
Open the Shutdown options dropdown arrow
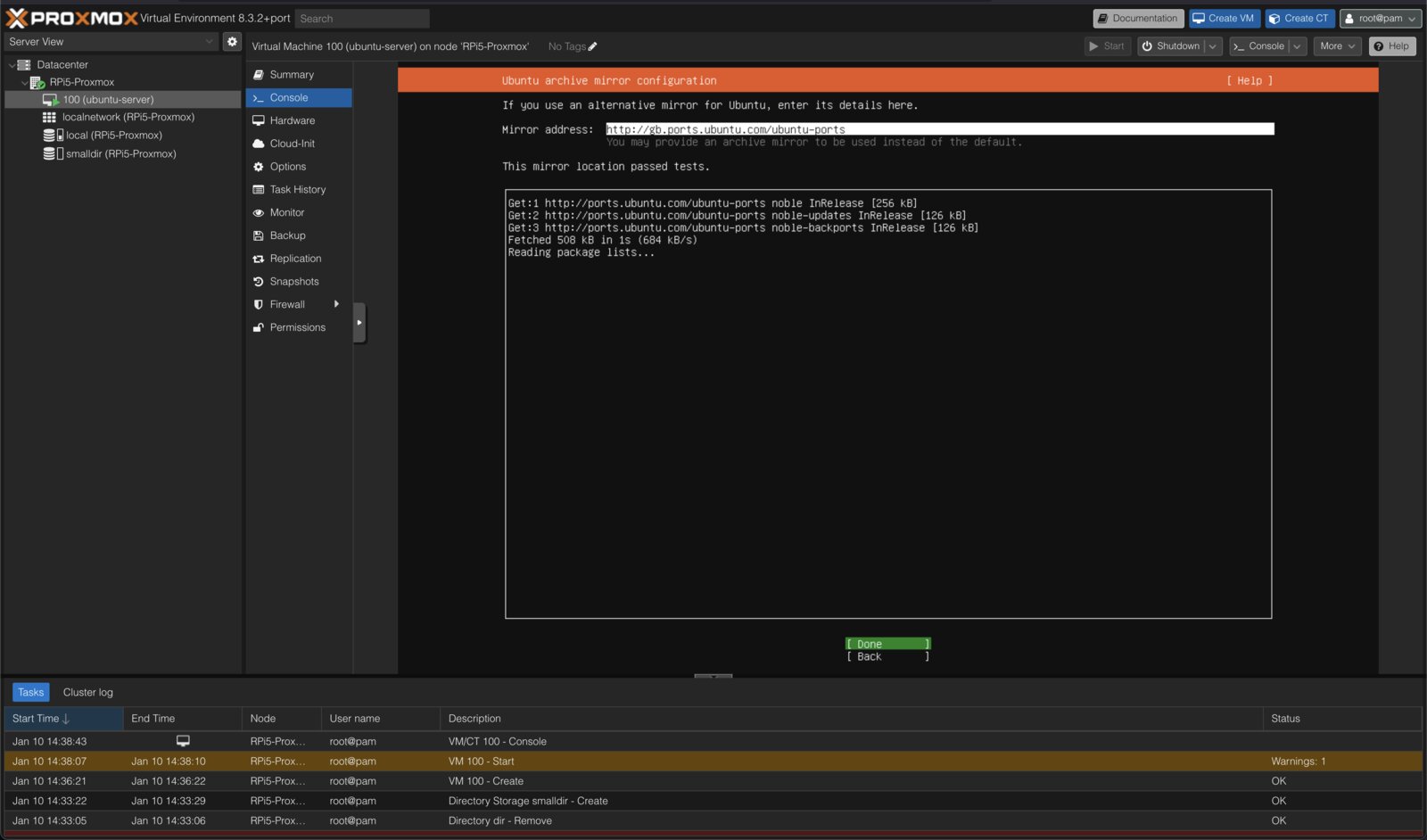click(x=1213, y=46)
